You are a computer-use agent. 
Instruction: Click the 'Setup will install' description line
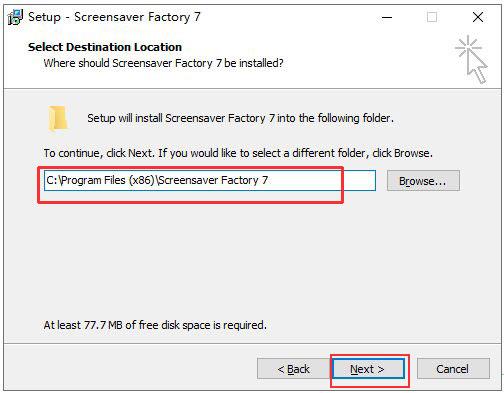tap(240, 118)
